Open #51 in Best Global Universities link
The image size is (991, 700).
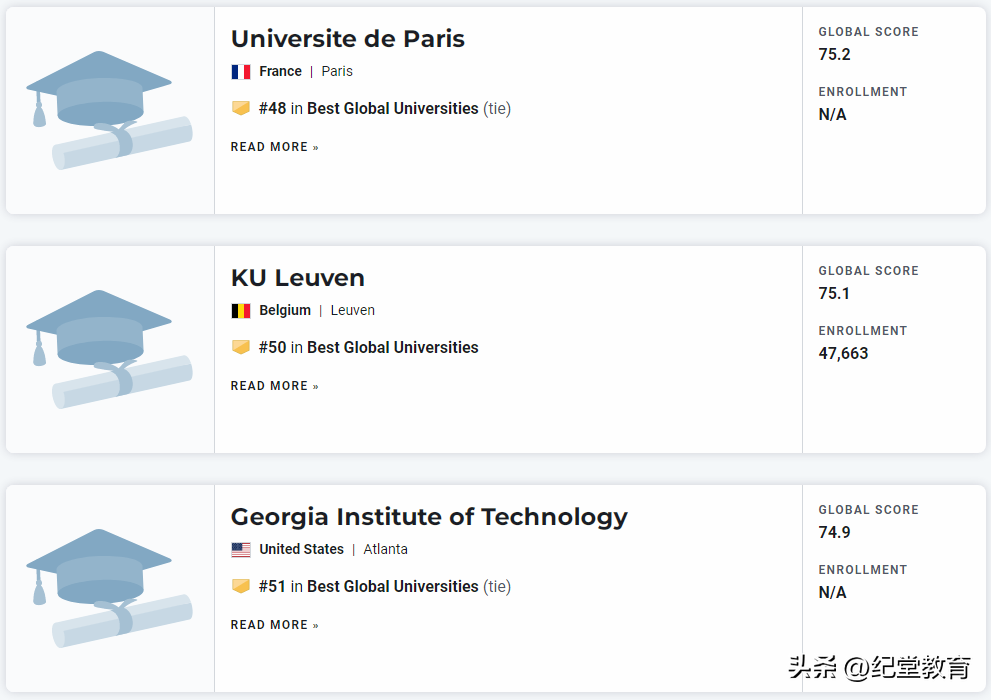coord(368,586)
